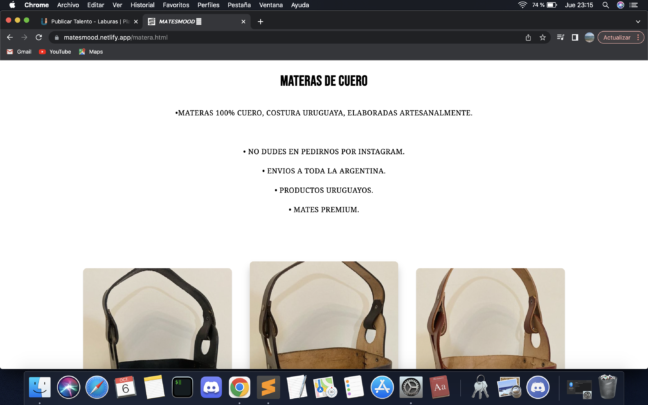Open the Terminal app in the dock
Screen dimensions: 648x405
point(182,386)
